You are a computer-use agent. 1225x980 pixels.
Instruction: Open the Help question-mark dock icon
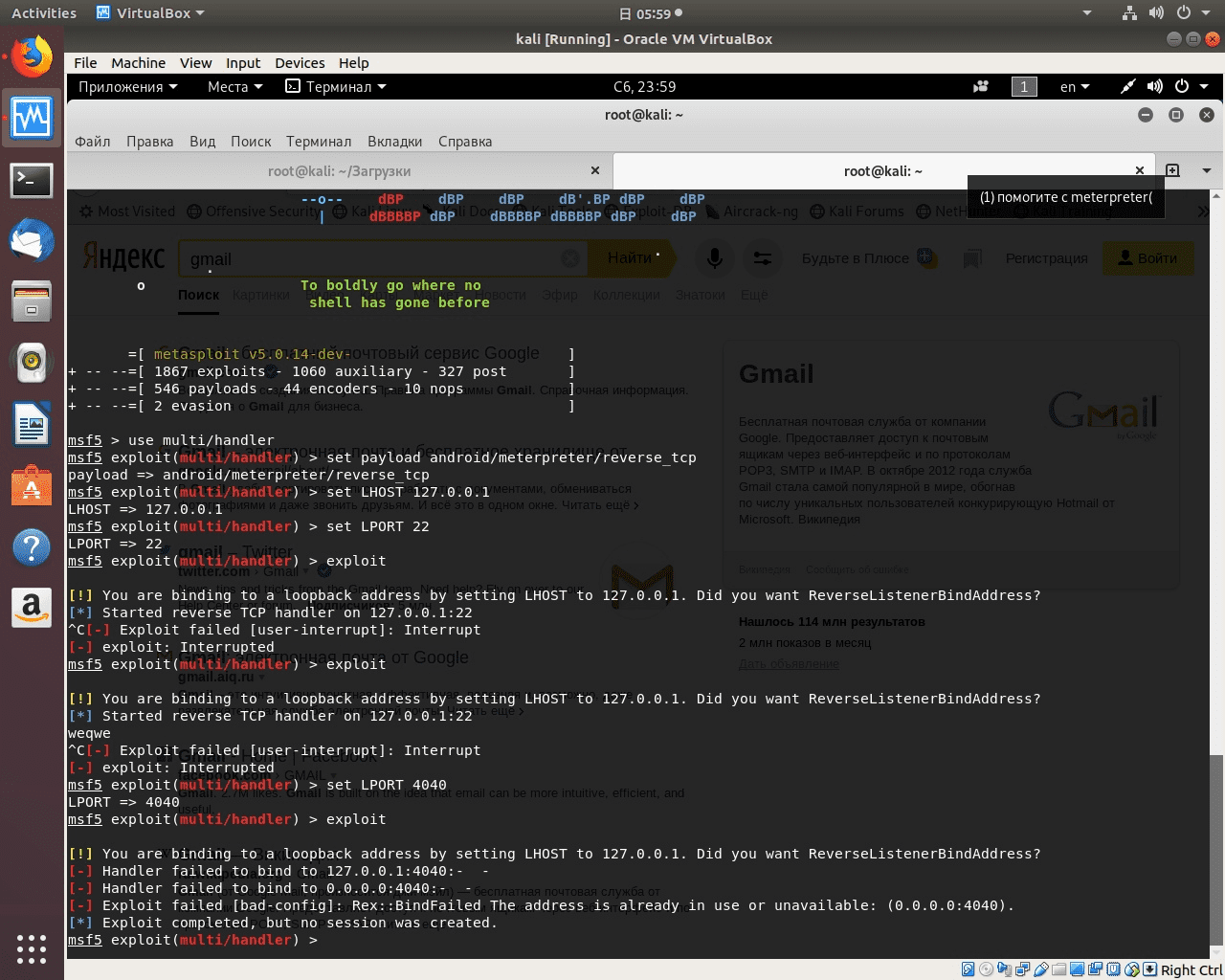[x=32, y=546]
